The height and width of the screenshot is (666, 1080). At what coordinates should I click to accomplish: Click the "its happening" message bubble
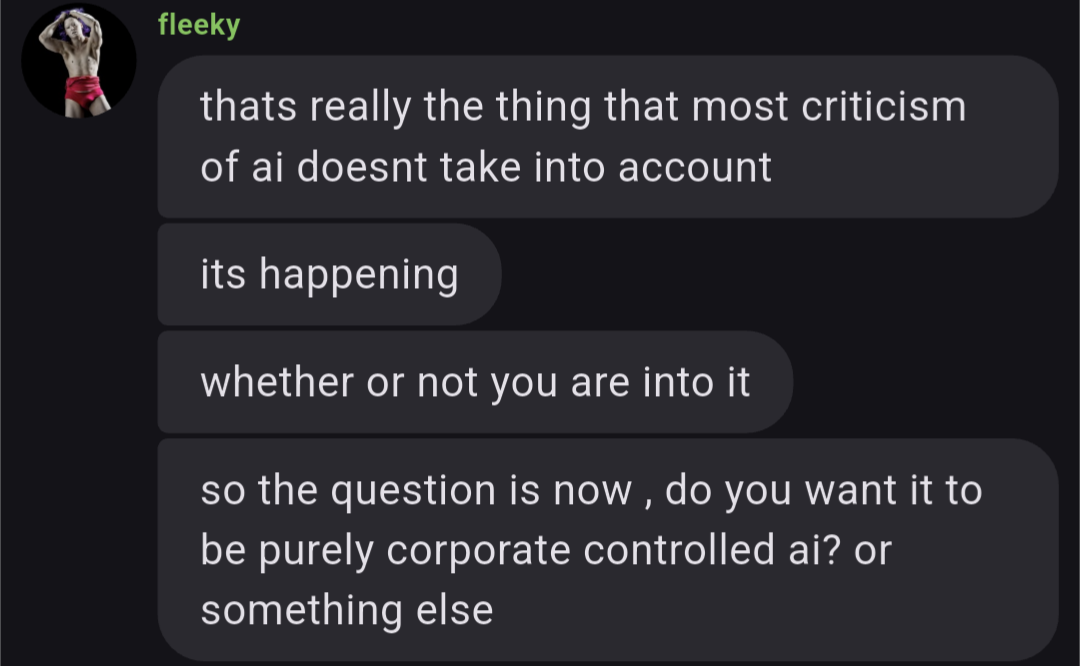click(329, 274)
